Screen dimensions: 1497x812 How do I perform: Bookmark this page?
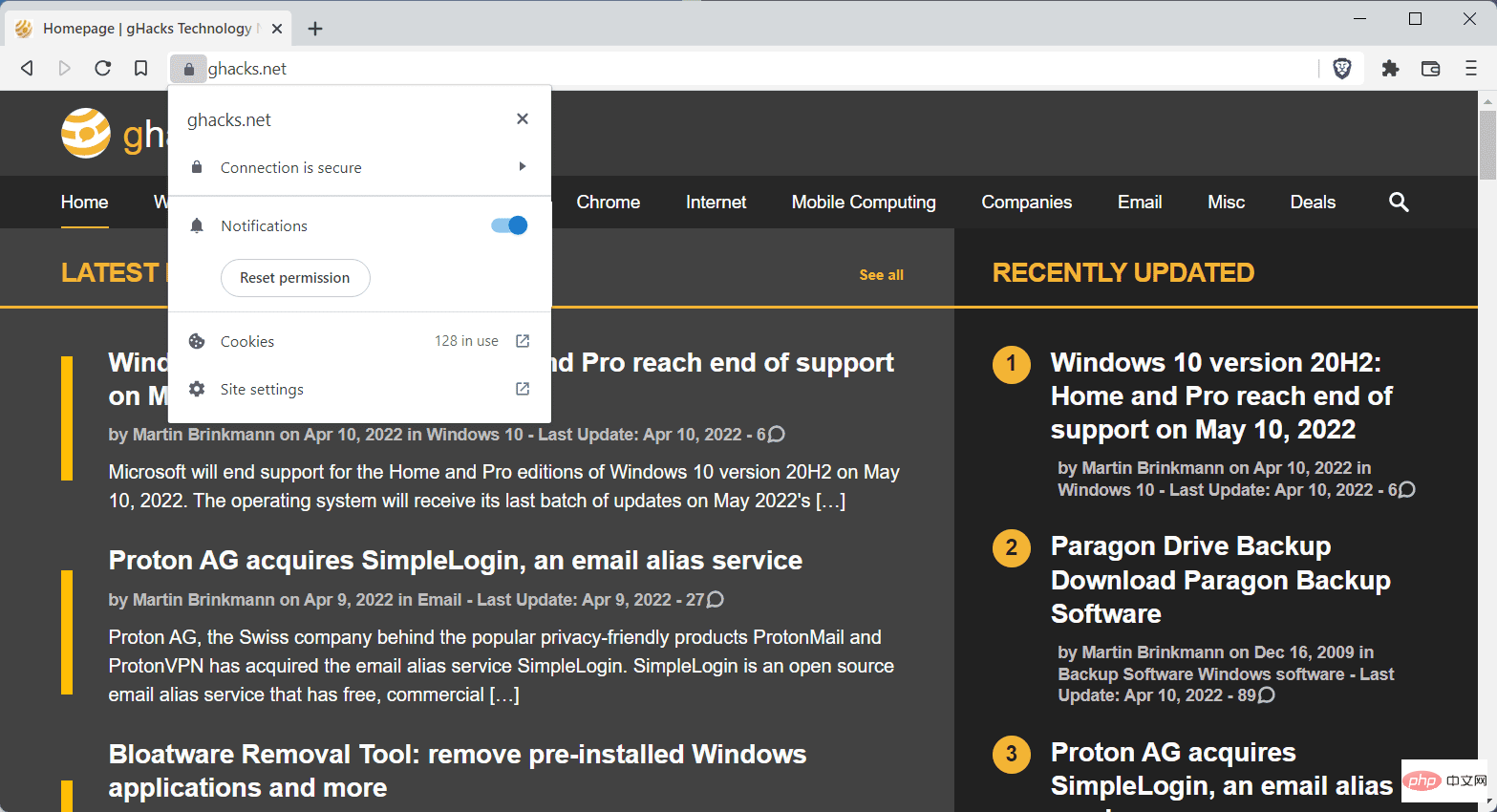pos(141,68)
